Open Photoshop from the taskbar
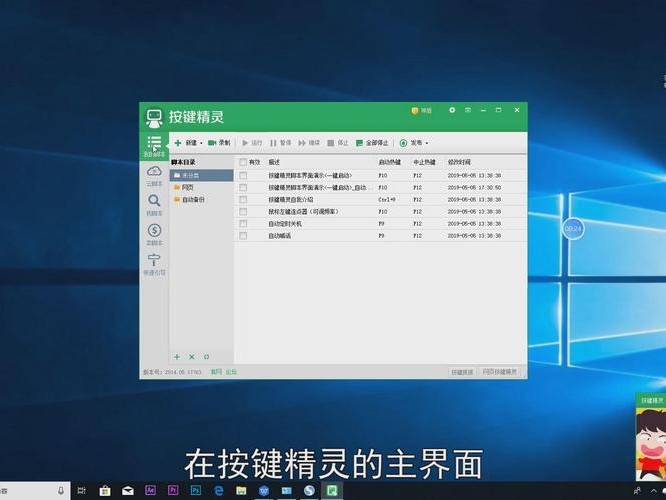Screen dimensions: 666x500 point(196,490)
